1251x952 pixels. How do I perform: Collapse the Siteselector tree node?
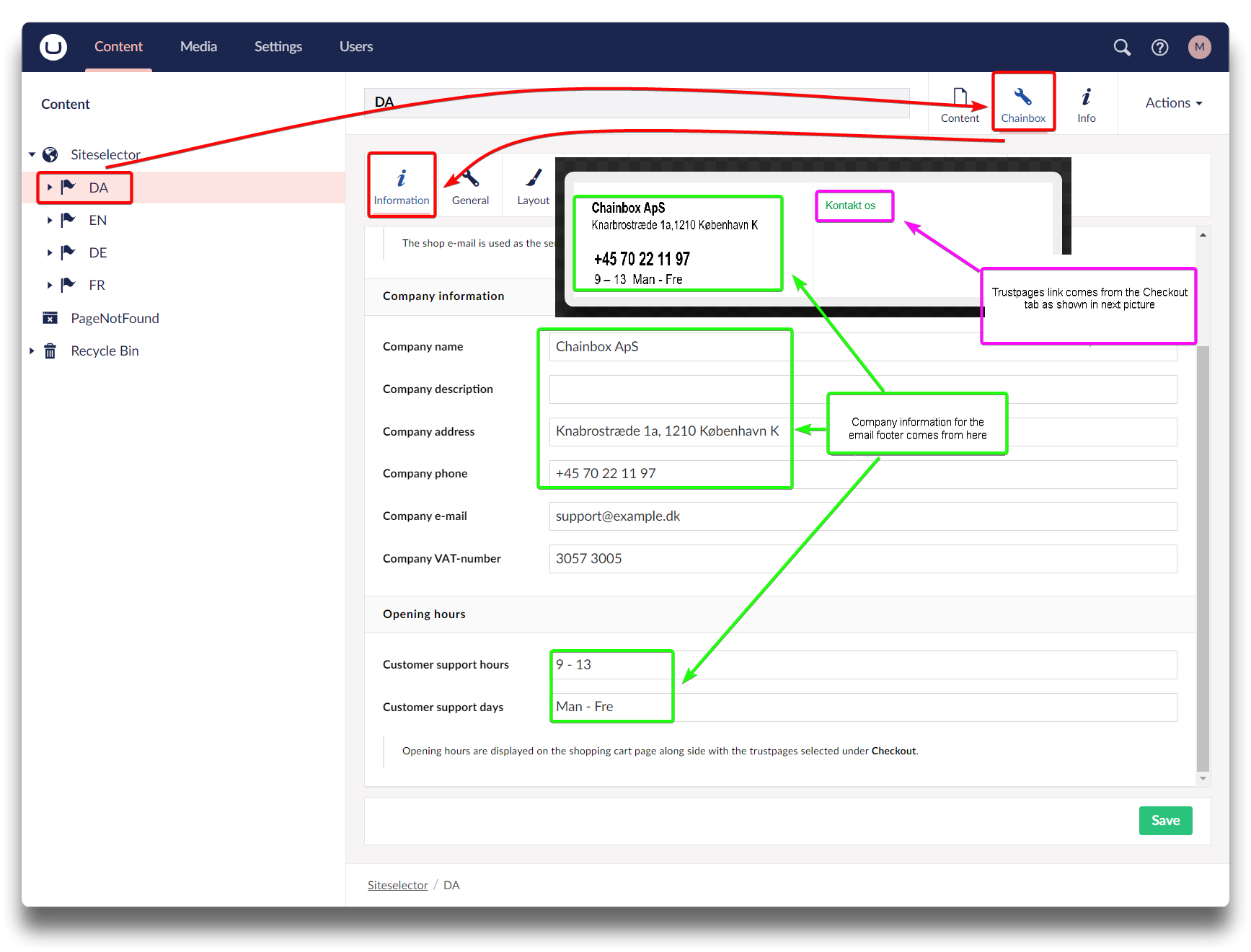coord(32,155)
